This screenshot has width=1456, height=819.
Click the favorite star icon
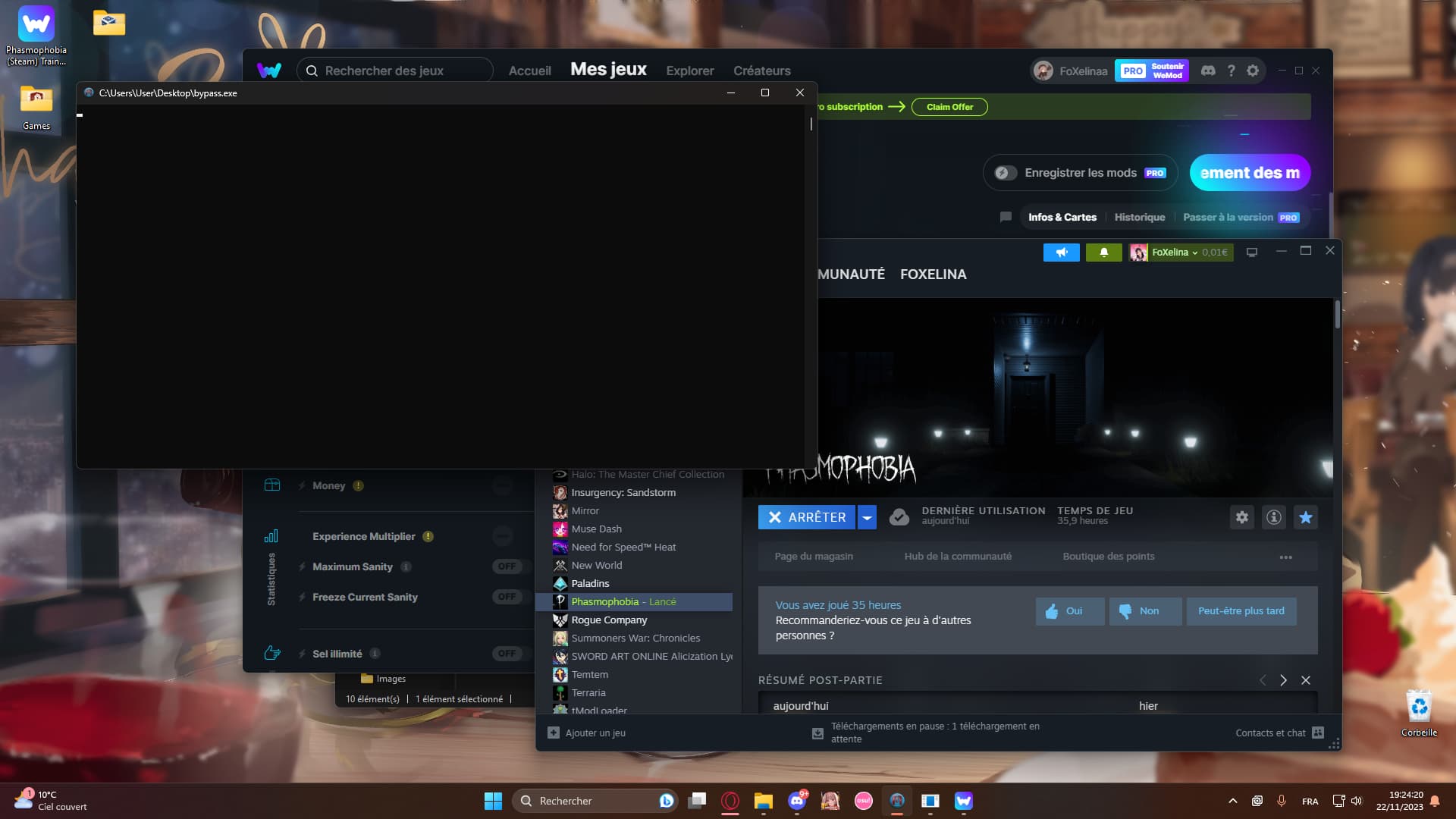tap(1305, 517)
